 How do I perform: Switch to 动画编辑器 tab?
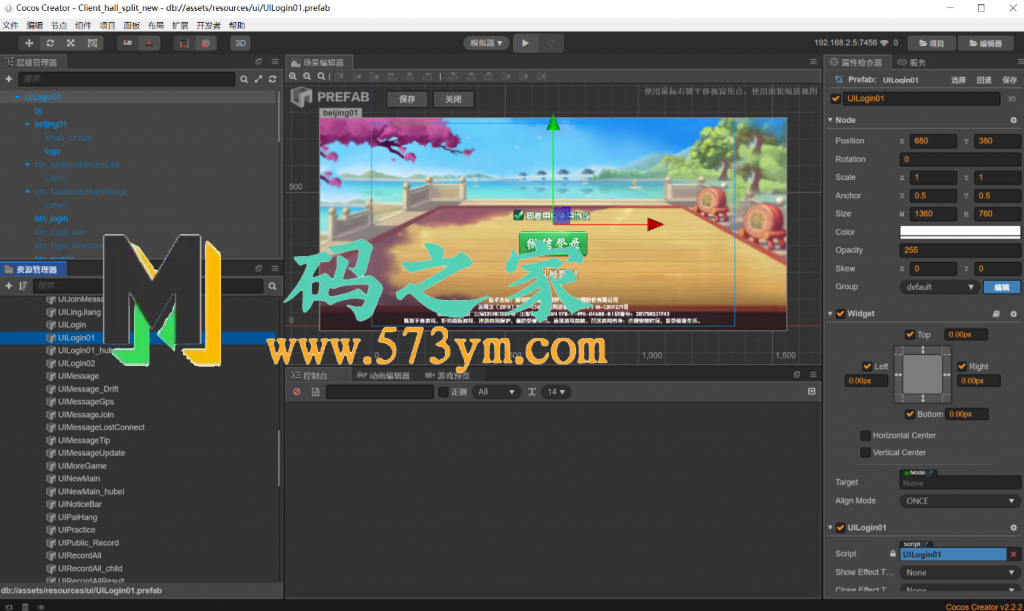(383, 375)
